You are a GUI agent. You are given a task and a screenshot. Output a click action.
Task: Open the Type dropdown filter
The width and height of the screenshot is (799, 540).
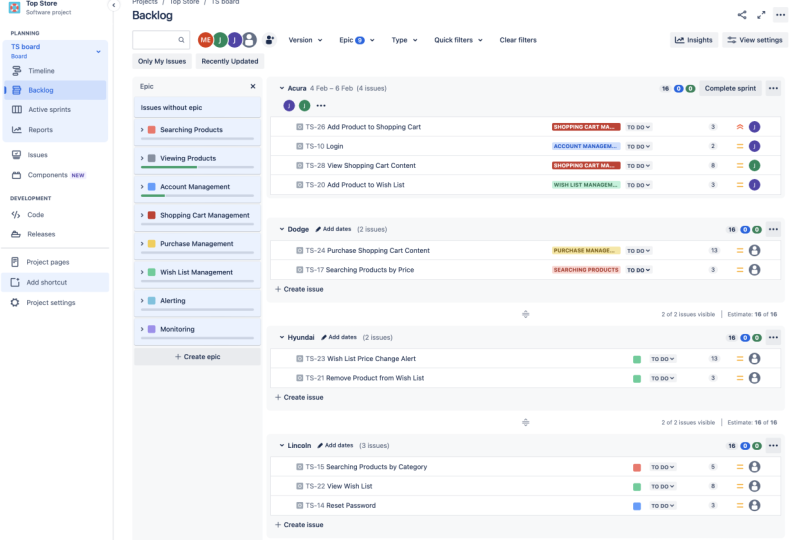[x=404, y=40]
